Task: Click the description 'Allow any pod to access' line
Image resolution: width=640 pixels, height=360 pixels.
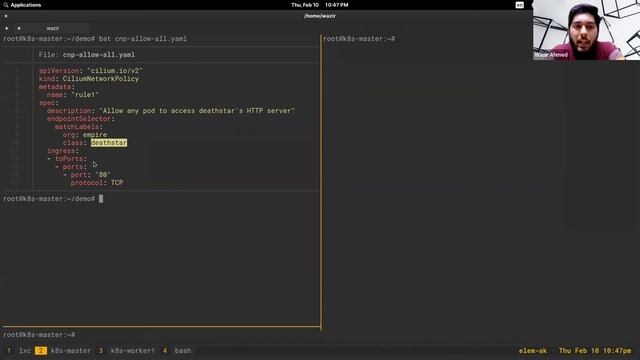Action: [x=171, y=111]
